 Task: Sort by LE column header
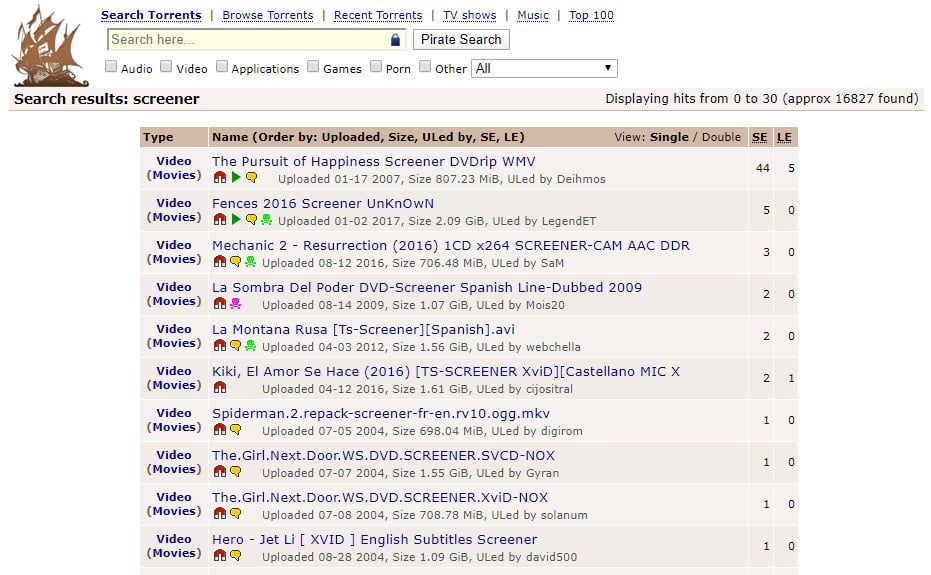click(784, 137)
